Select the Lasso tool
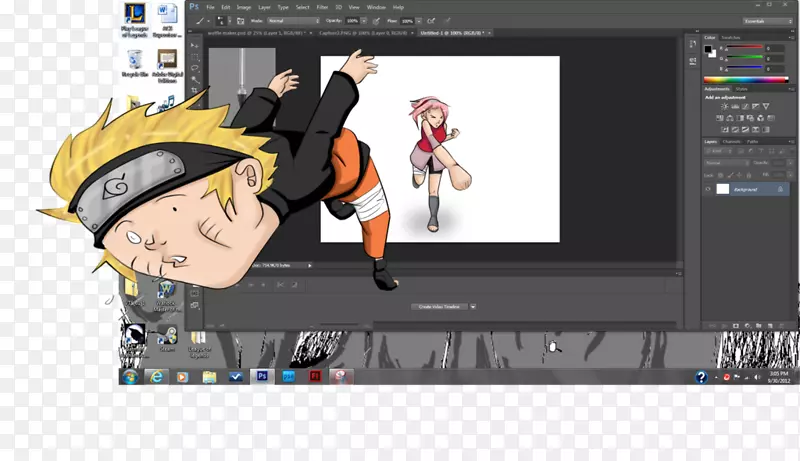 (196, 69)
